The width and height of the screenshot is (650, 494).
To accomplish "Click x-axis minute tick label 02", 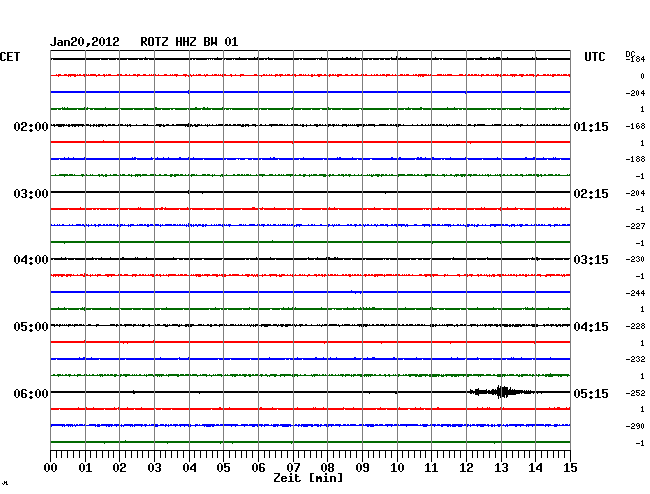I will (x=119, y=468).
